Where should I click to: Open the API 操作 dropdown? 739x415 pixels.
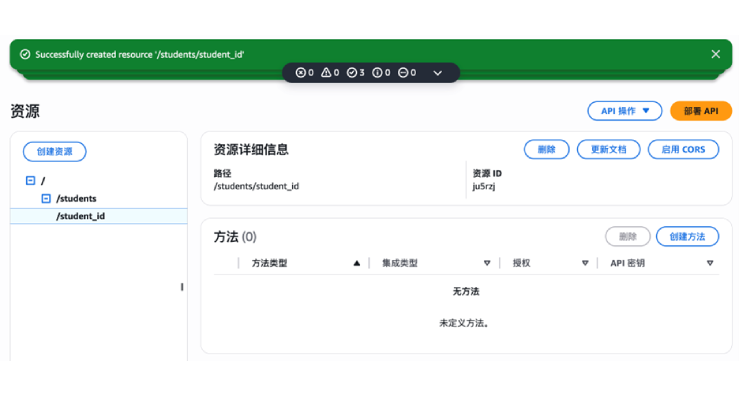click(x=625, y=111)
